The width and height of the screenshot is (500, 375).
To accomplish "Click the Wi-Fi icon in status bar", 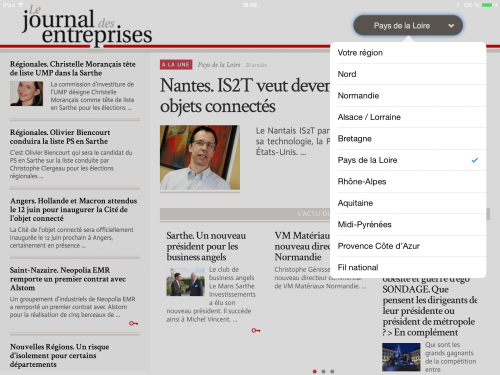I will pyautogui.click(x=21, y=5).
